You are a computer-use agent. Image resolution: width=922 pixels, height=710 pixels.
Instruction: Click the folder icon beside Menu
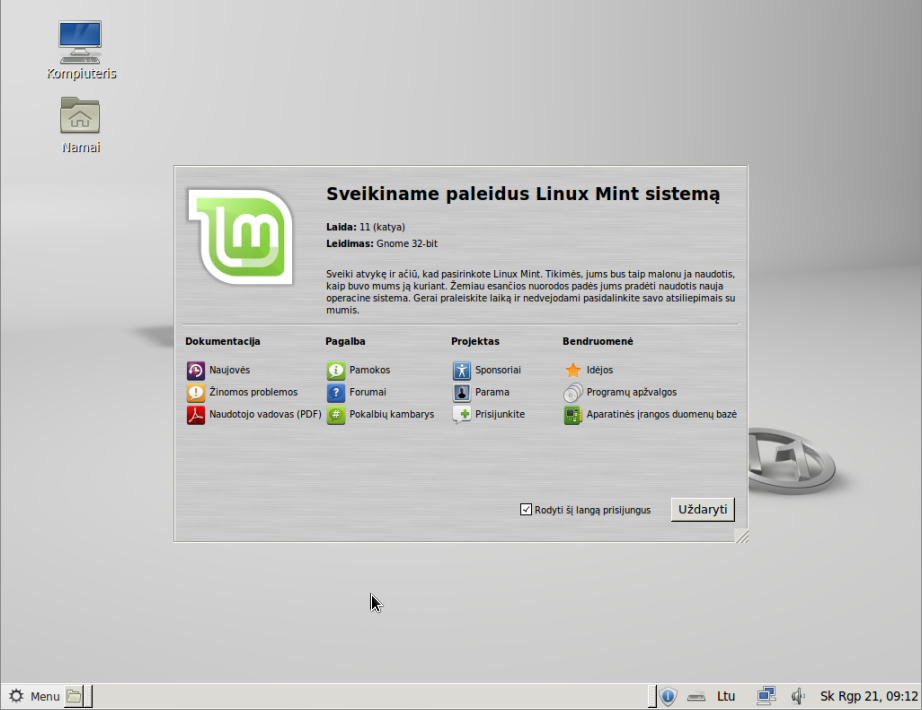pos(74,696)
